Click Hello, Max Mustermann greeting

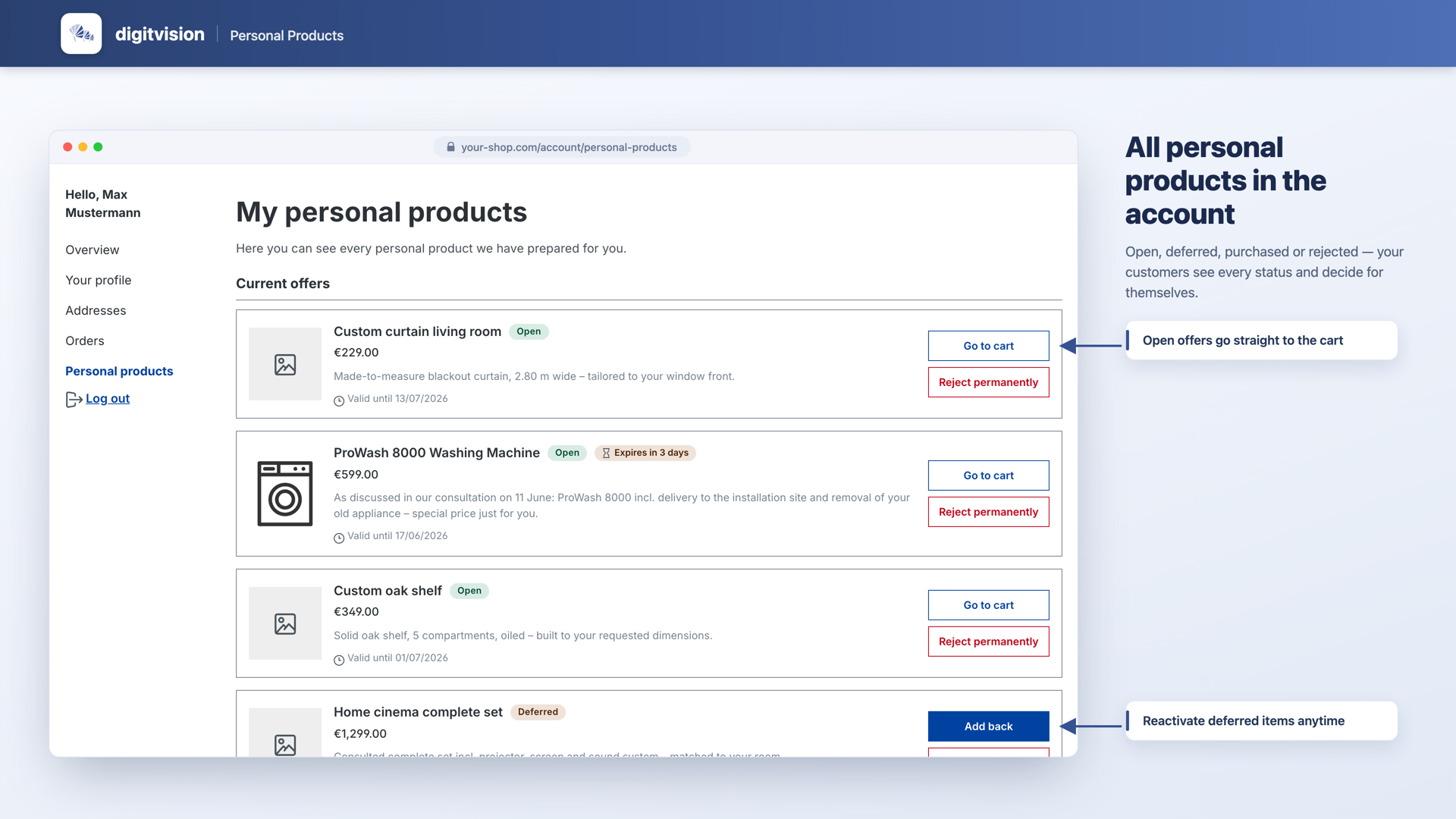point(103,204)
